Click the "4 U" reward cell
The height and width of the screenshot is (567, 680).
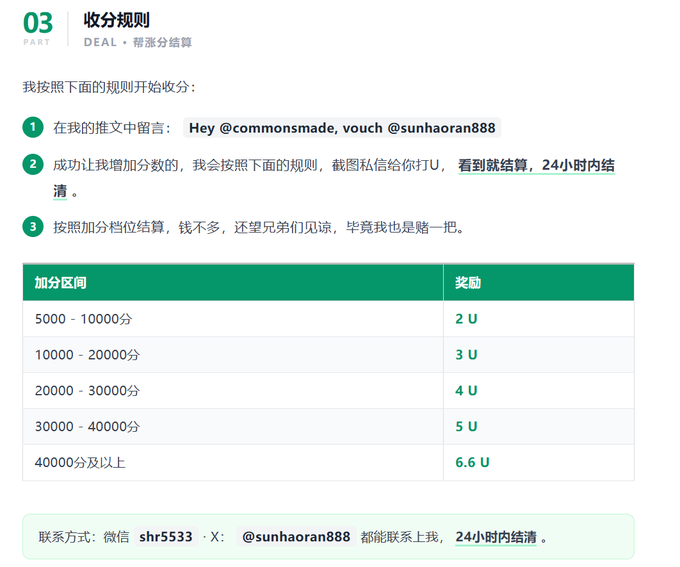539,390
